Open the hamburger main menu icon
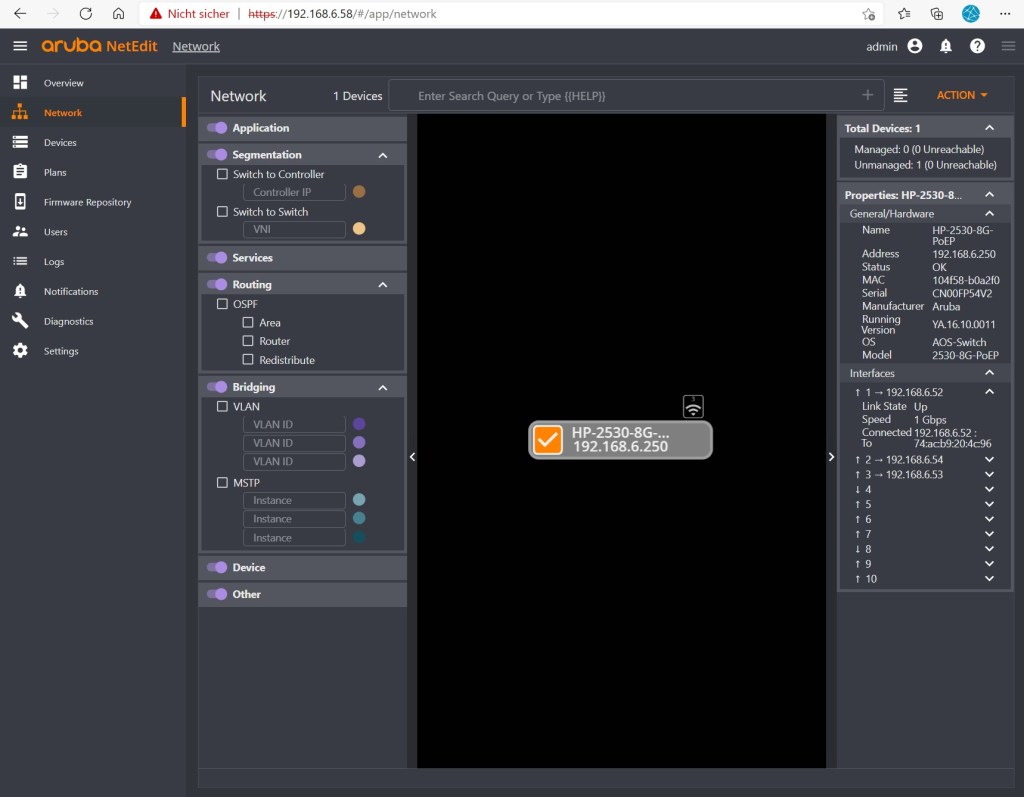The height and width of the screenshot is (797, 1024). click(x=20, y=46)
